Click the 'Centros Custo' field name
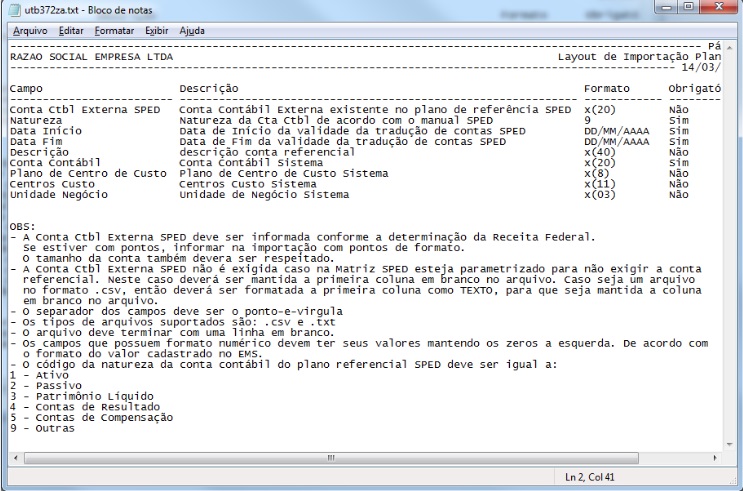Image resolution: width=743 pixels, height=491 pixels. (52, 184)
